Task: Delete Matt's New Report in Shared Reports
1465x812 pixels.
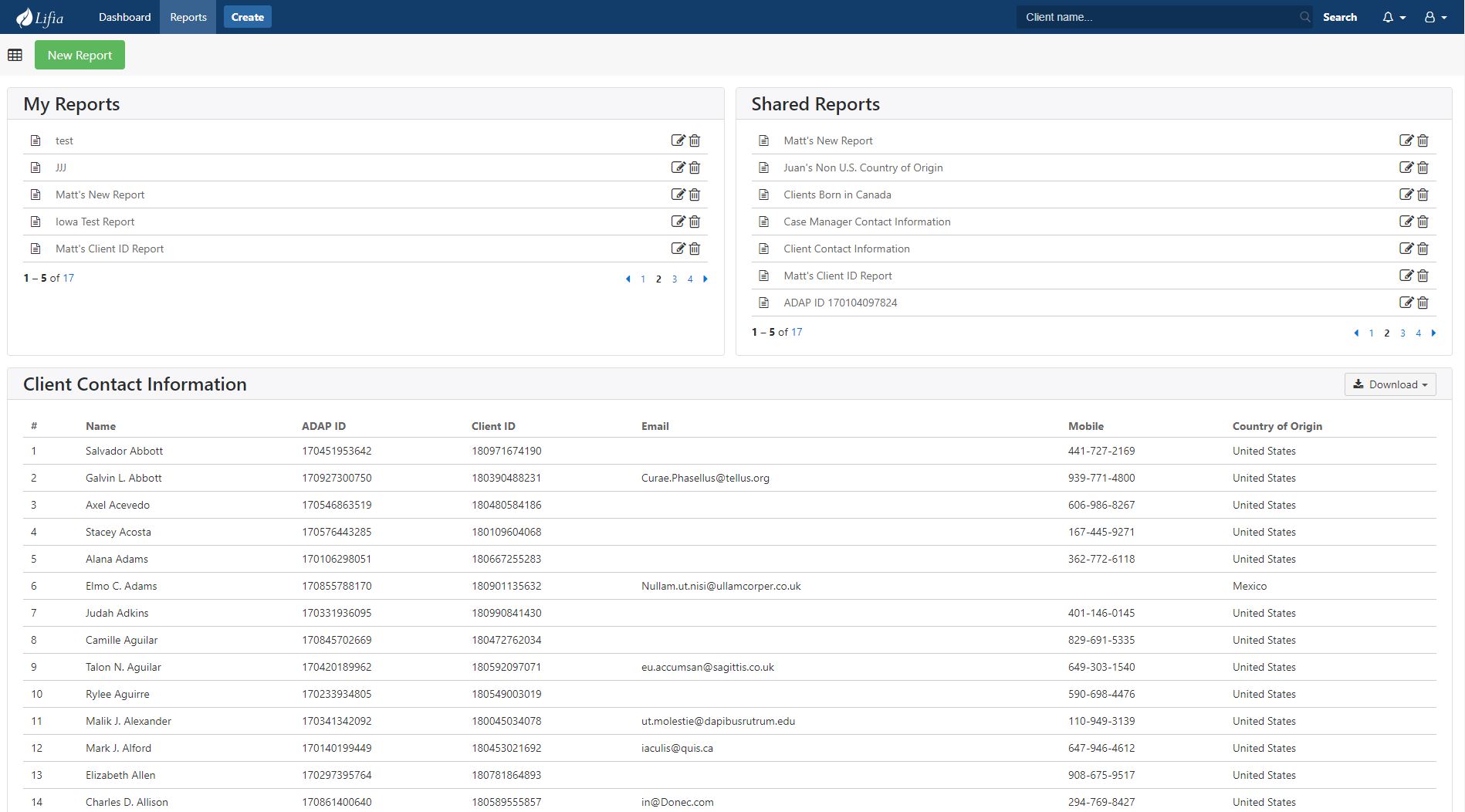Action: (x=1423, y=140)
